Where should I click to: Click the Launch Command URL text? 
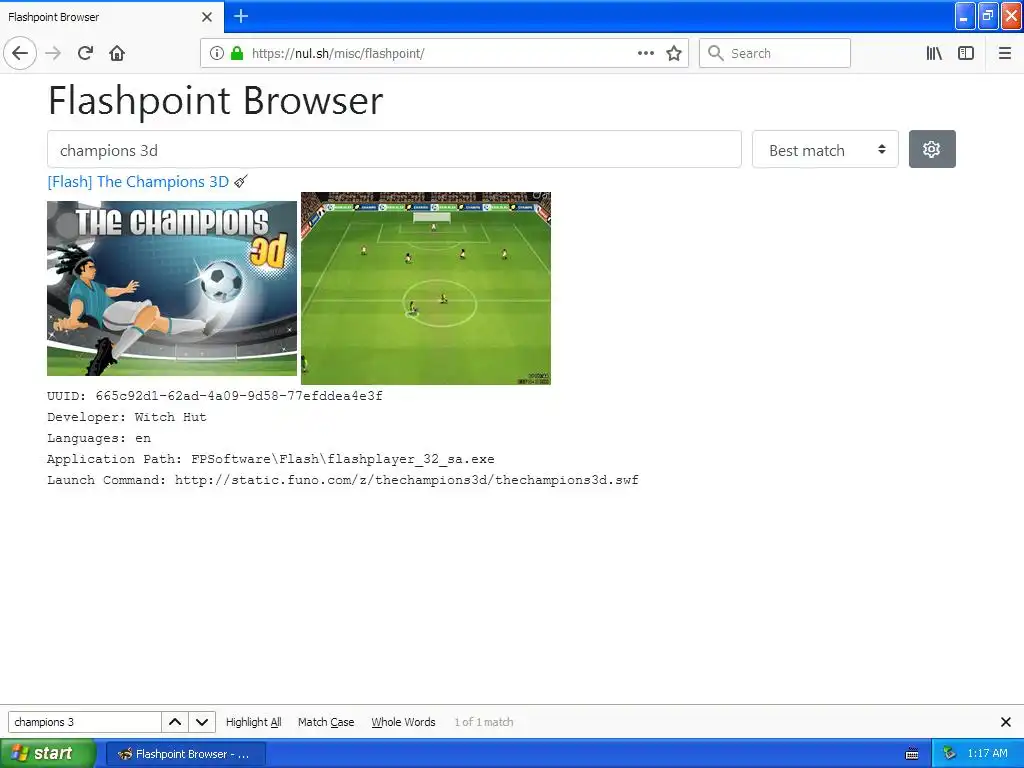[x=407, y=480]
